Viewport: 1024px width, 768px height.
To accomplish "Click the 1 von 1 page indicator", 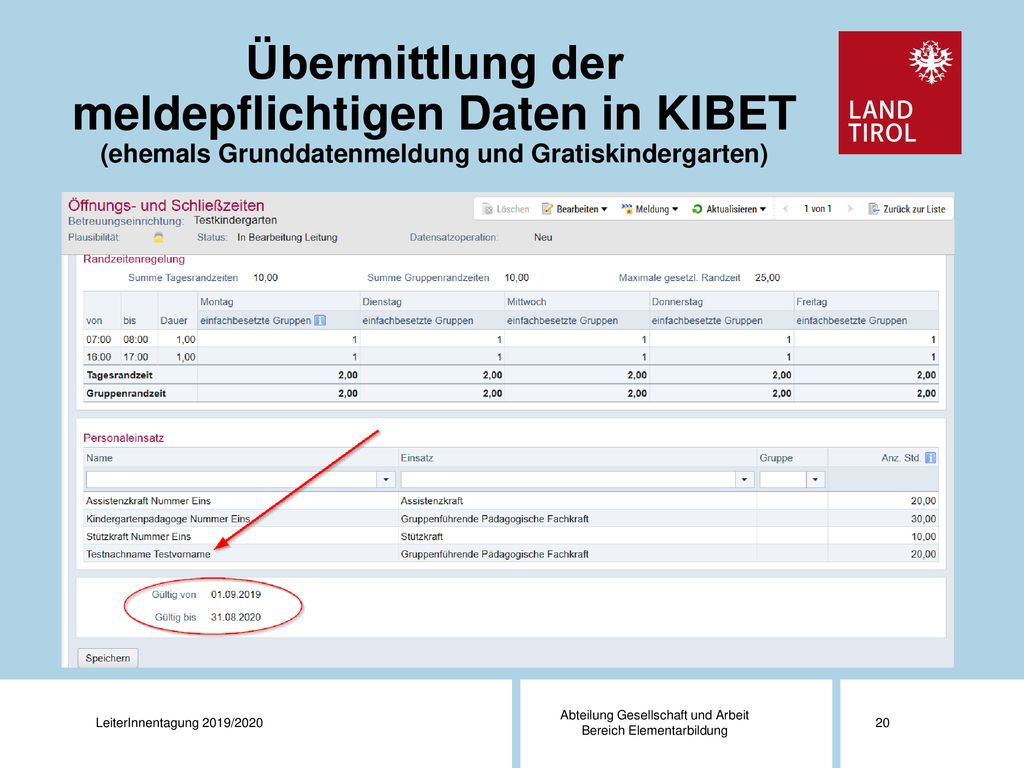I will click(818, 209).
